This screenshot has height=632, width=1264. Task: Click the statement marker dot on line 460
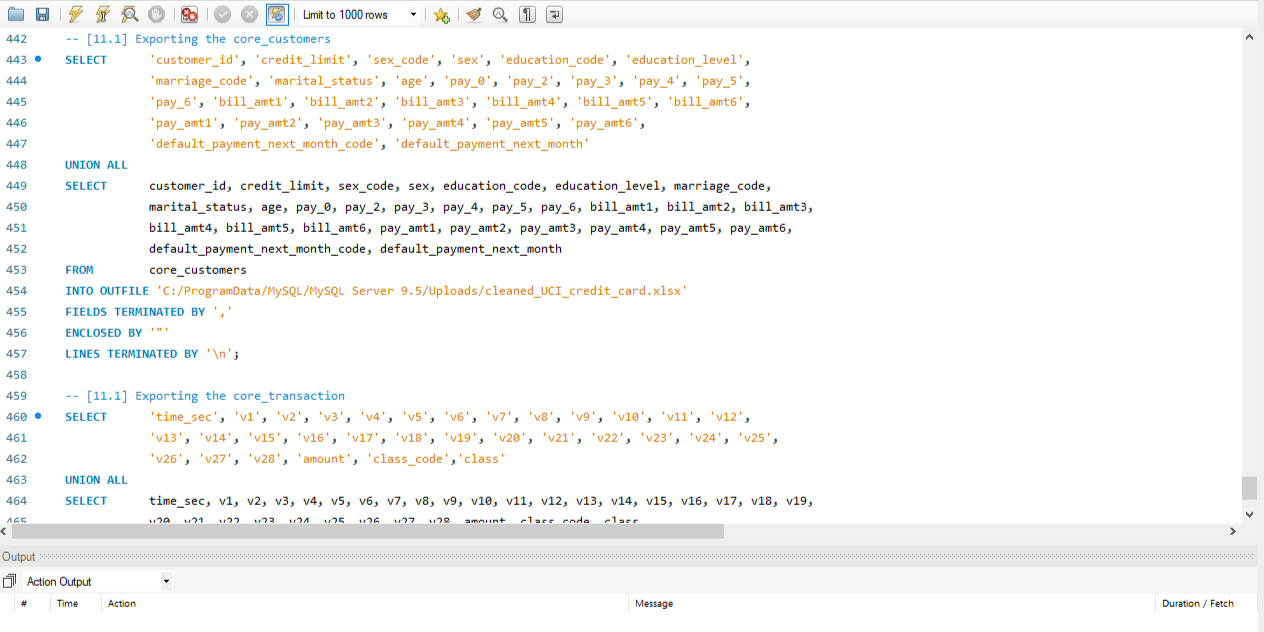(38, 416)
